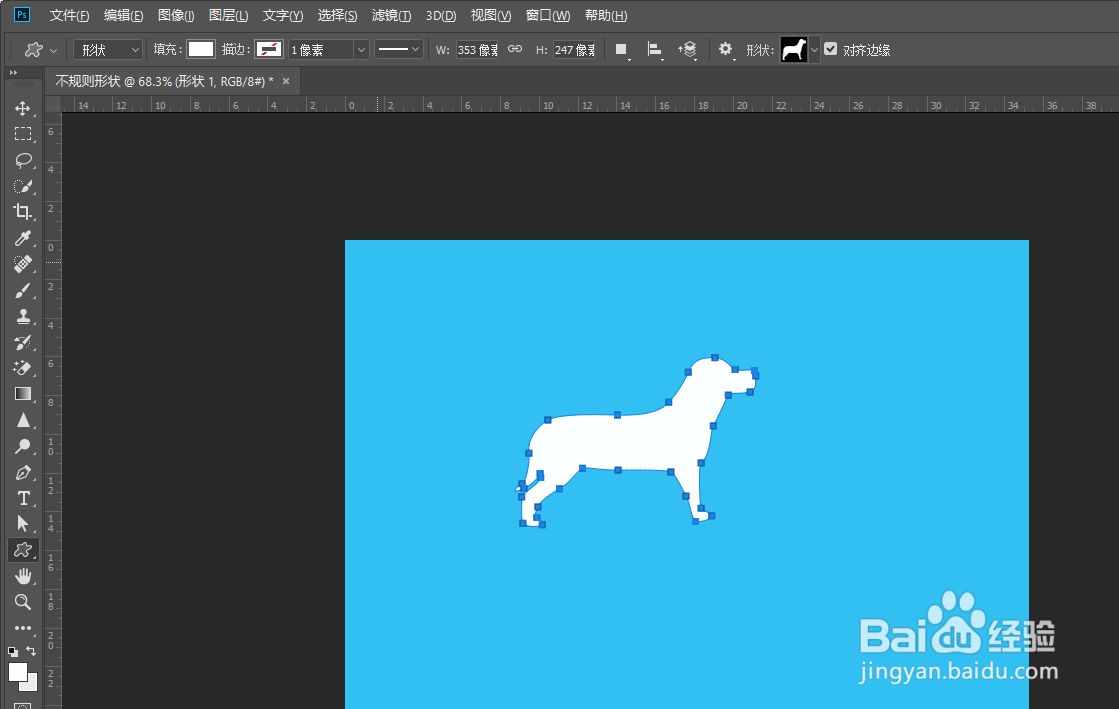Viewport: 1119px width, 709px height.
Task: Select the Zoom tool
Action: coord(23,602)
